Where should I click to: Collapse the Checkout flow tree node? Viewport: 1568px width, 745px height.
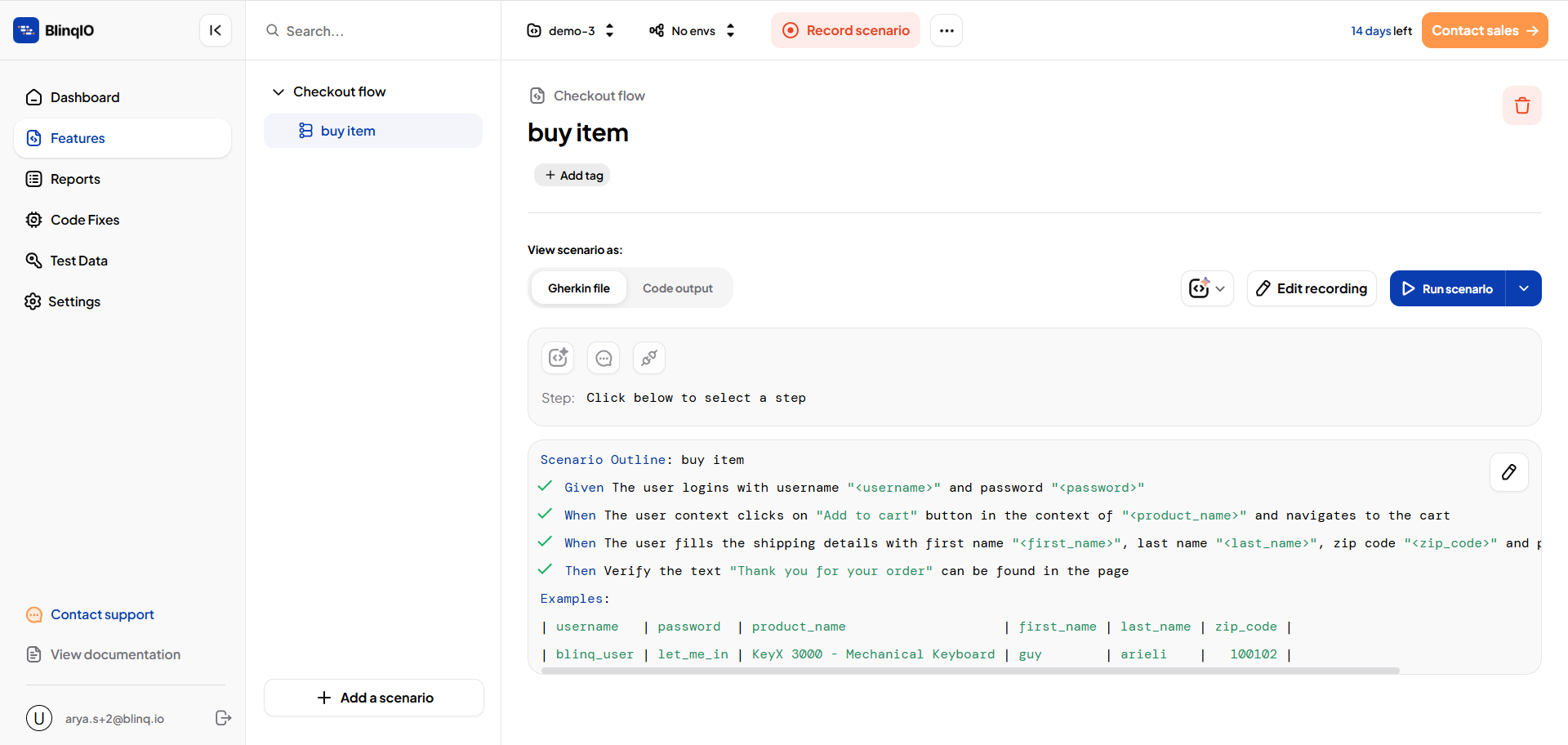click(x=278, y=91)
